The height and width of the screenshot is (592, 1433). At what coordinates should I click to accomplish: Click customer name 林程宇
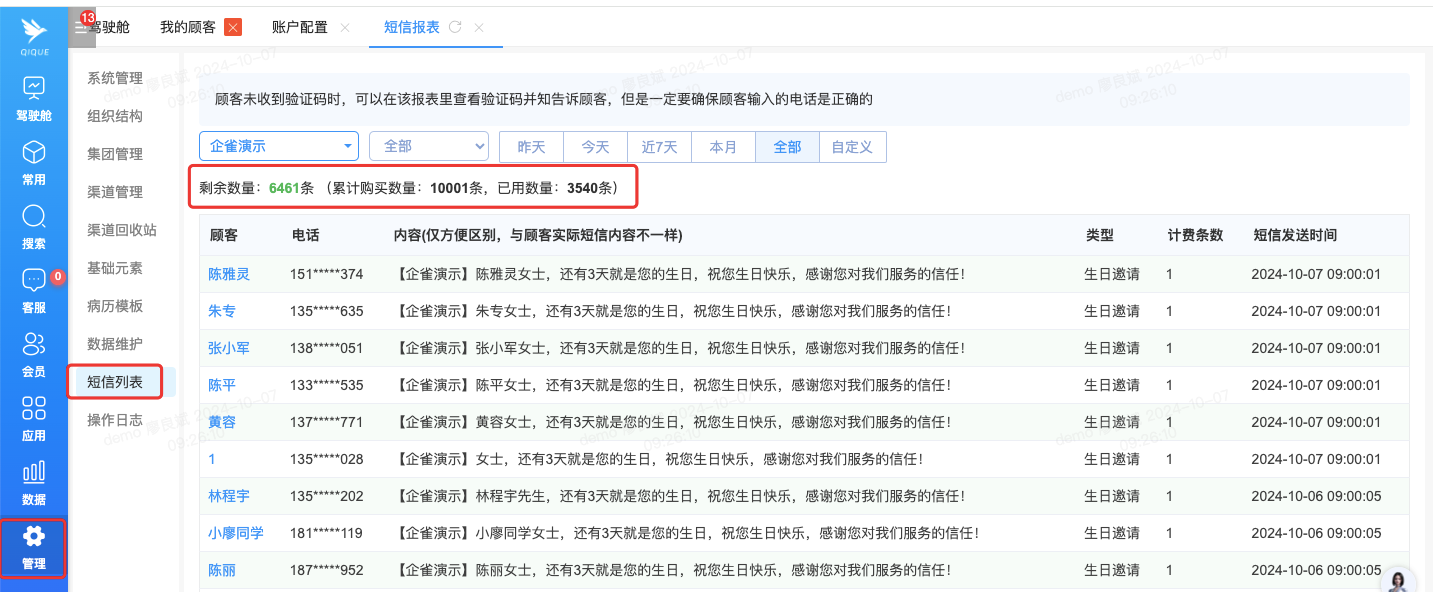coord(229,496)
